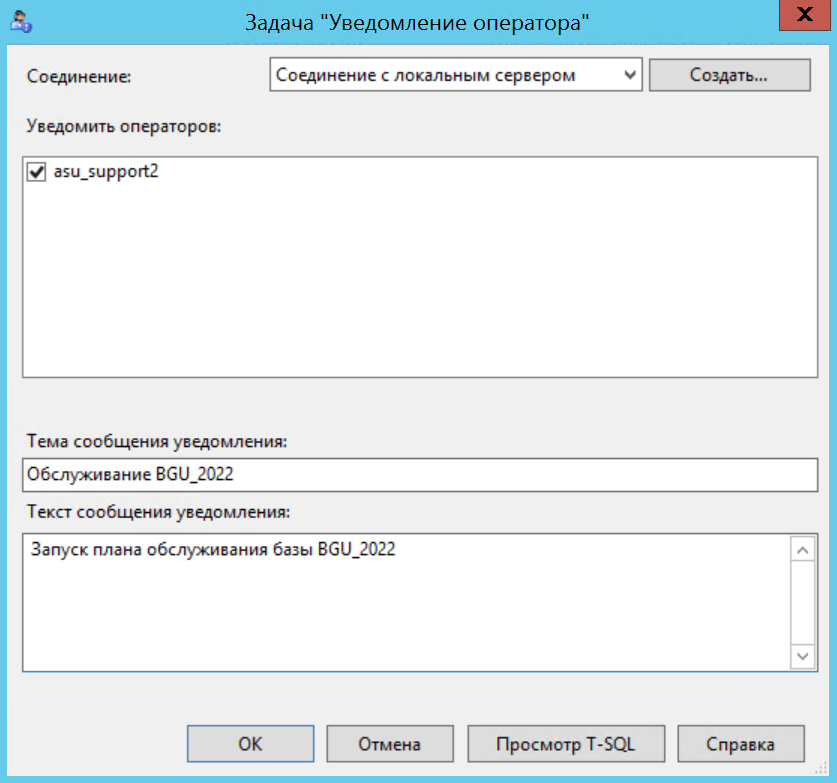Click empty area of operators list
The image size is (837, 783).
click(420, 290)
